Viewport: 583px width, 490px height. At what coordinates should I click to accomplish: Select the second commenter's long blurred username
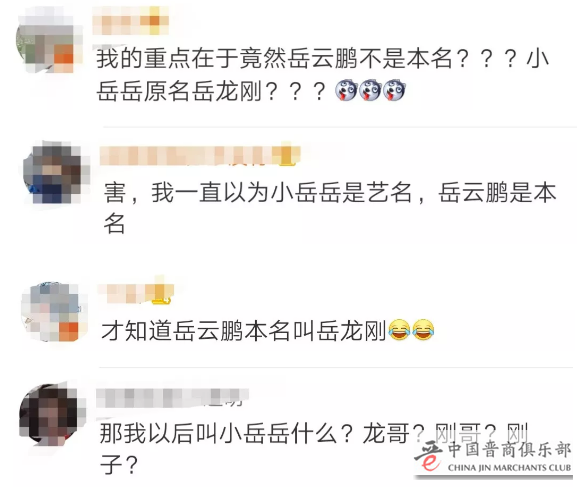(200, 155)
